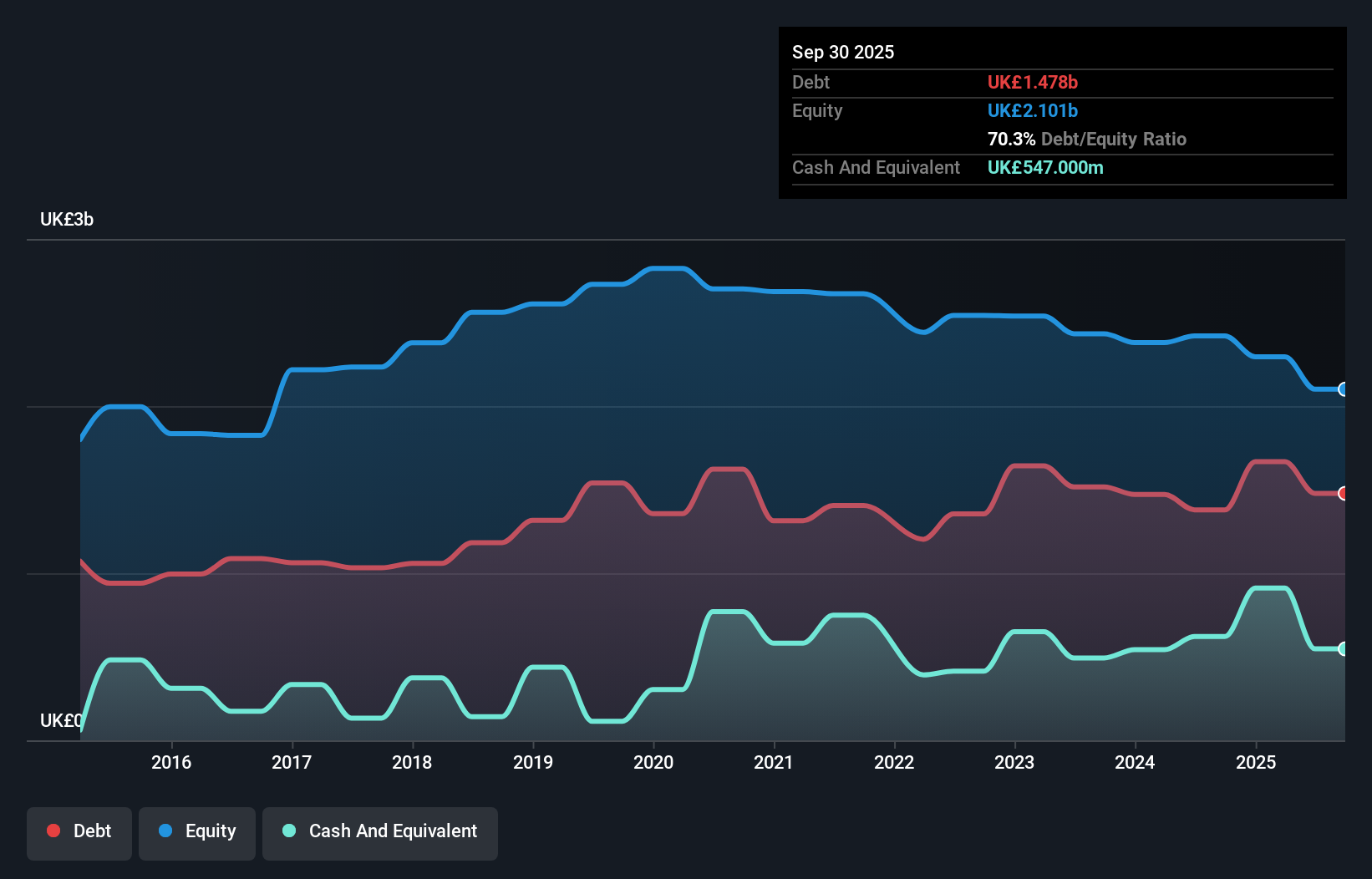This screenshot has height=879, width=1372.
Task: Click the red Debt legend dot
Action: point(53,831)
